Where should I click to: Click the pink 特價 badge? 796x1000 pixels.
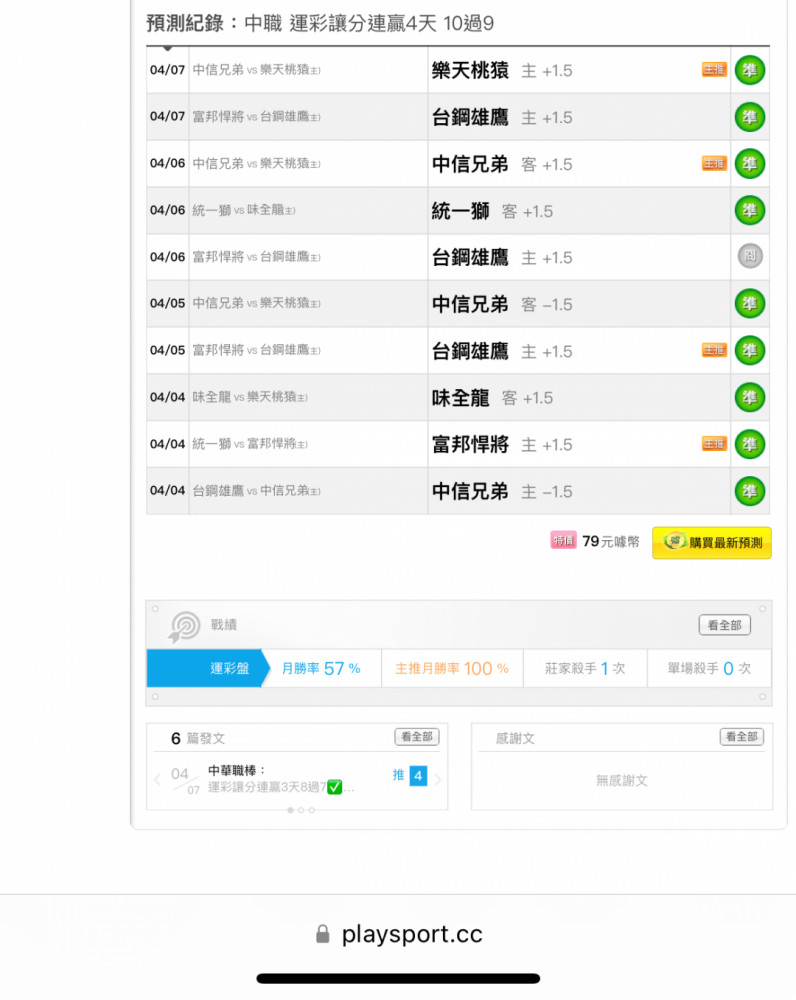(563, 541)
